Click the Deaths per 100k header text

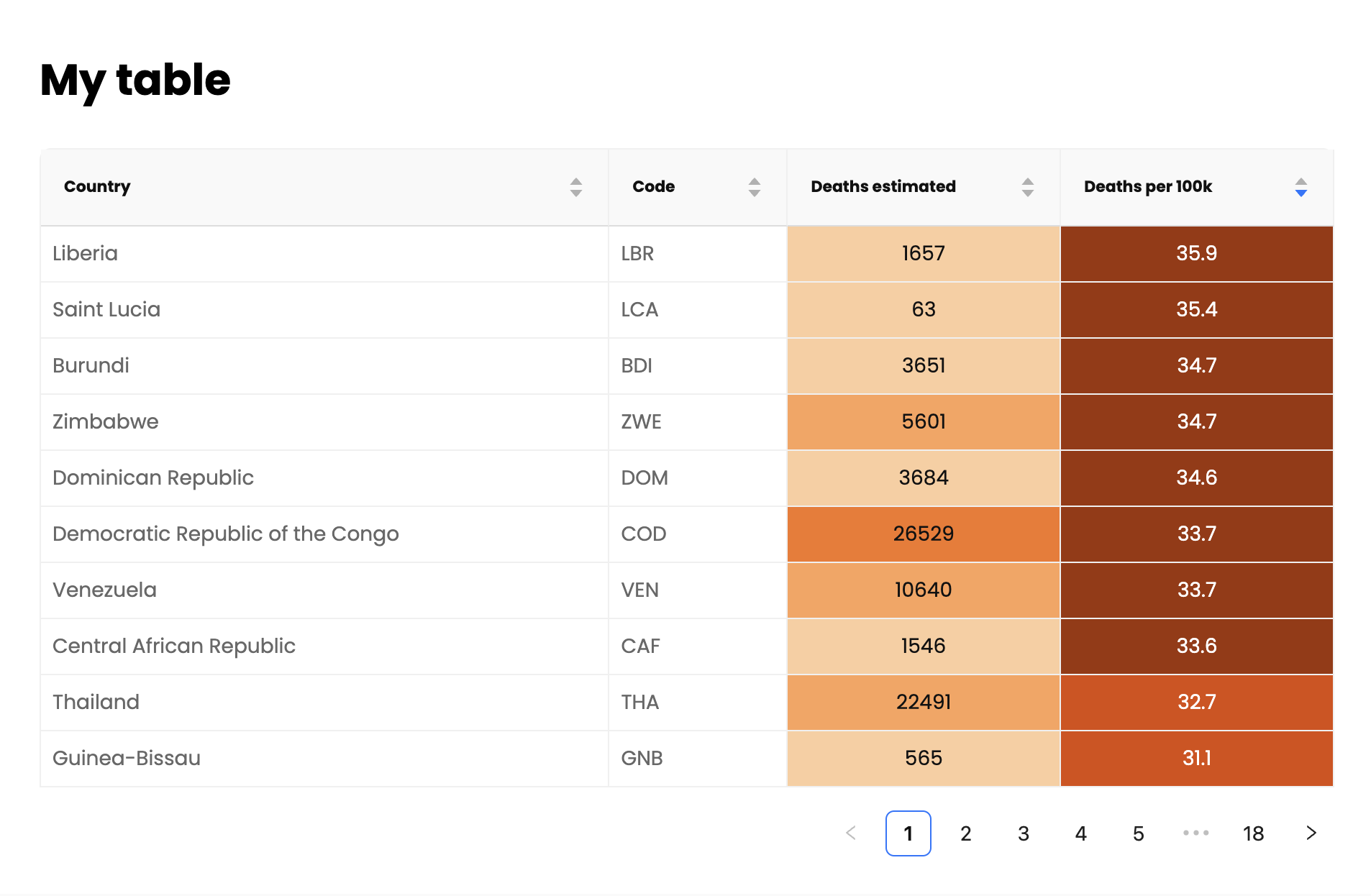point(1147,187)
